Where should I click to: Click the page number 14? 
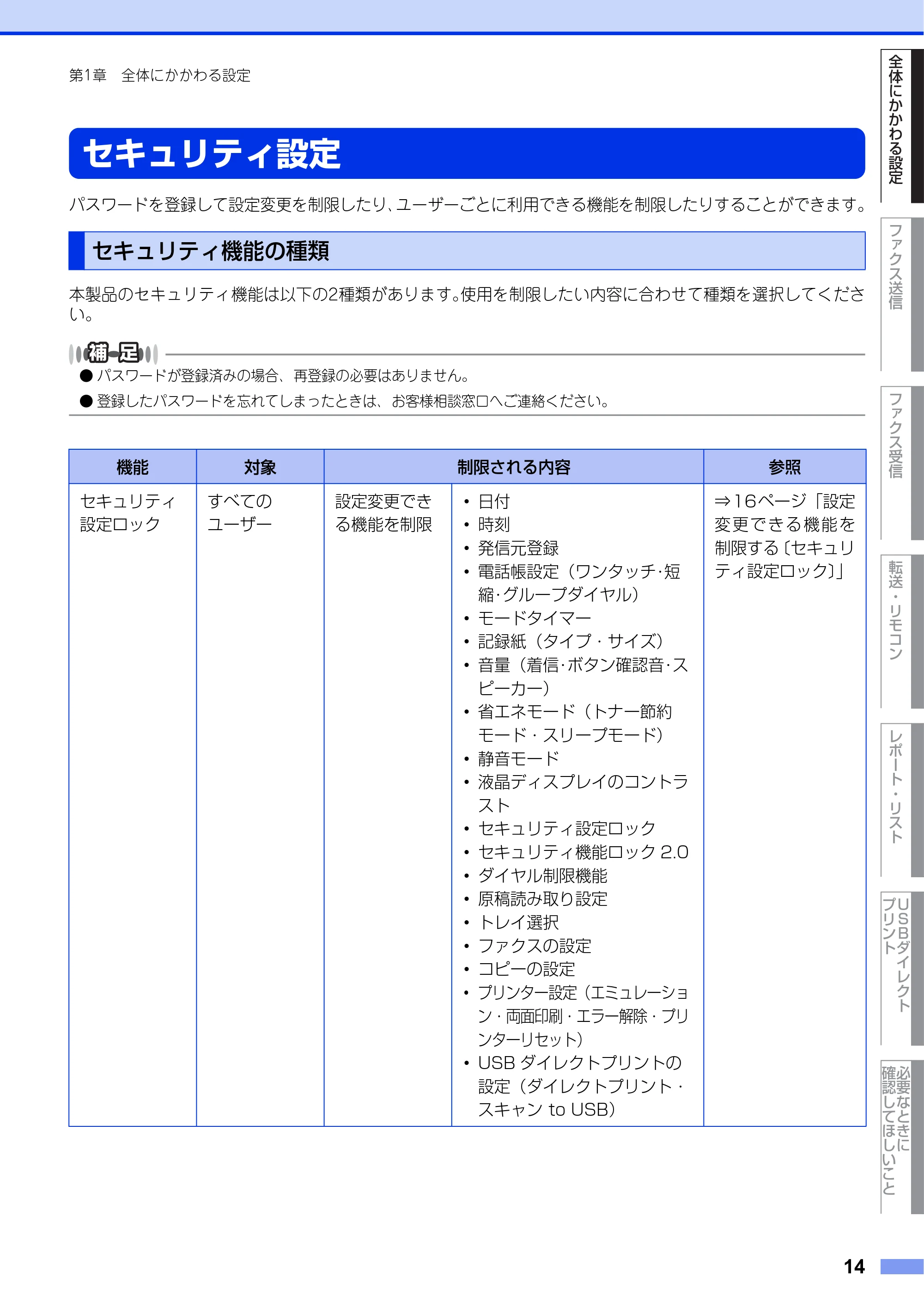click(x=854, y=1267)
